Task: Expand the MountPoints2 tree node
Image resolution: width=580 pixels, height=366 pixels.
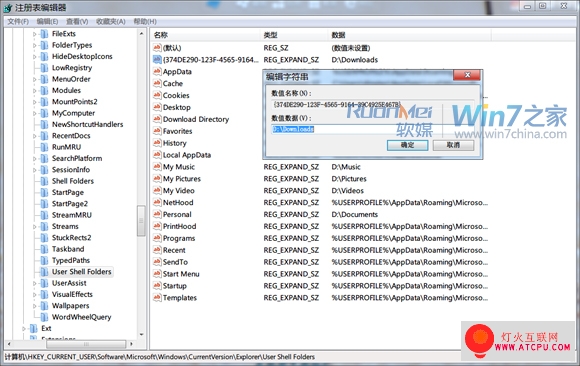Action: pyautogui.click(x=34, y=102)
